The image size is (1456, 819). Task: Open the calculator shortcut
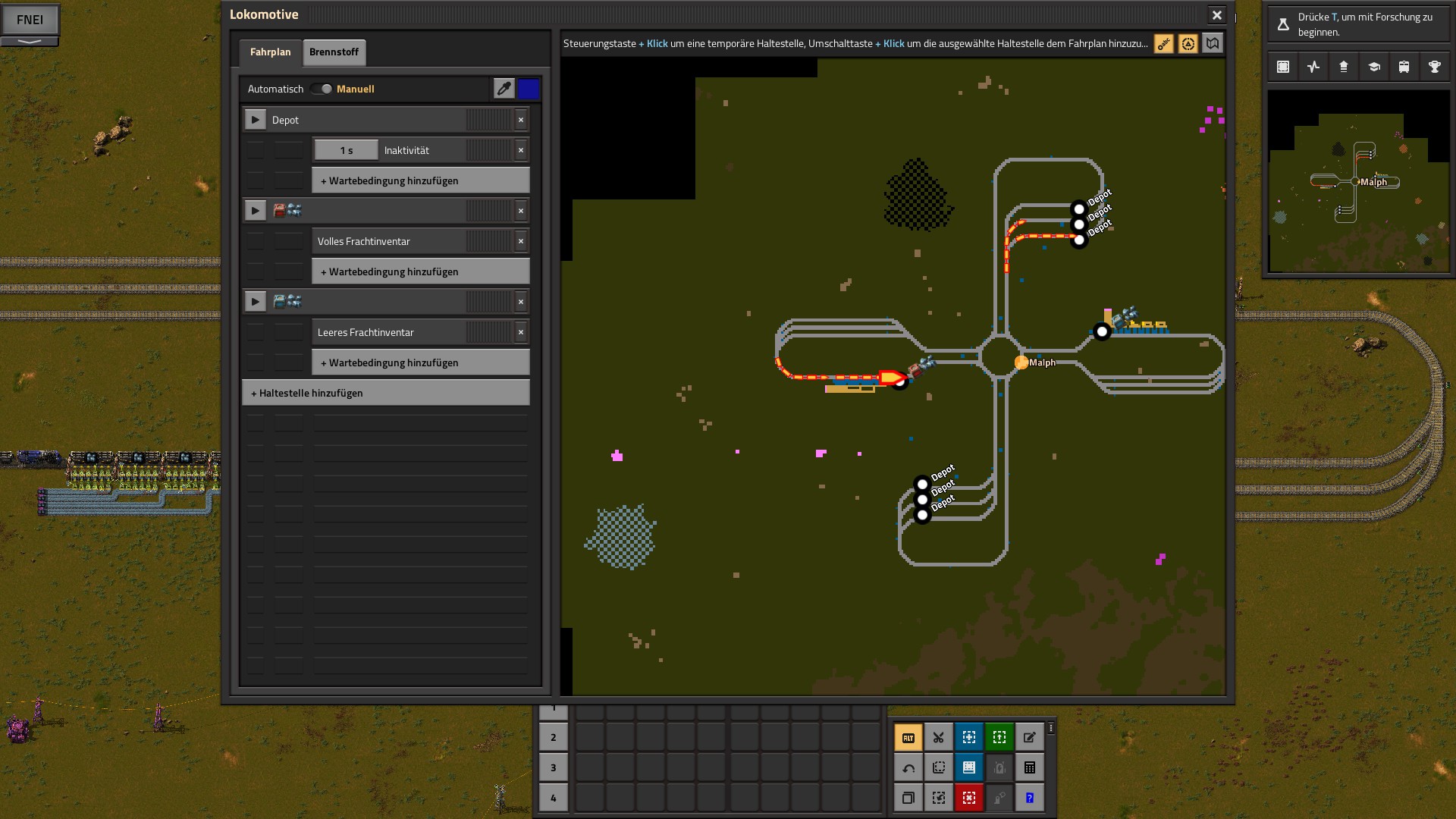[x=1029, y=767]
